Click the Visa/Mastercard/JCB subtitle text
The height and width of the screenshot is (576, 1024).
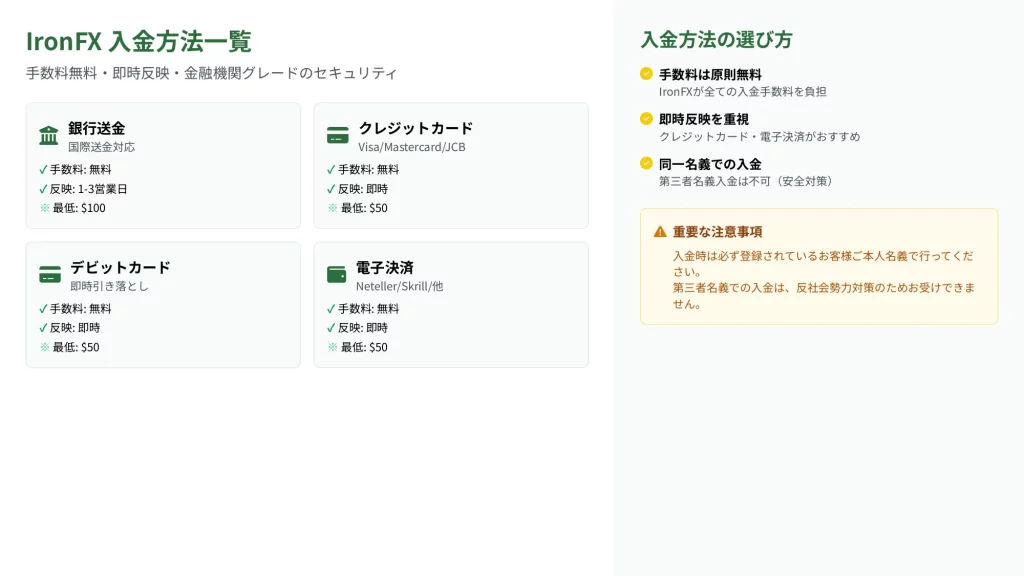[x=411, y=147]
